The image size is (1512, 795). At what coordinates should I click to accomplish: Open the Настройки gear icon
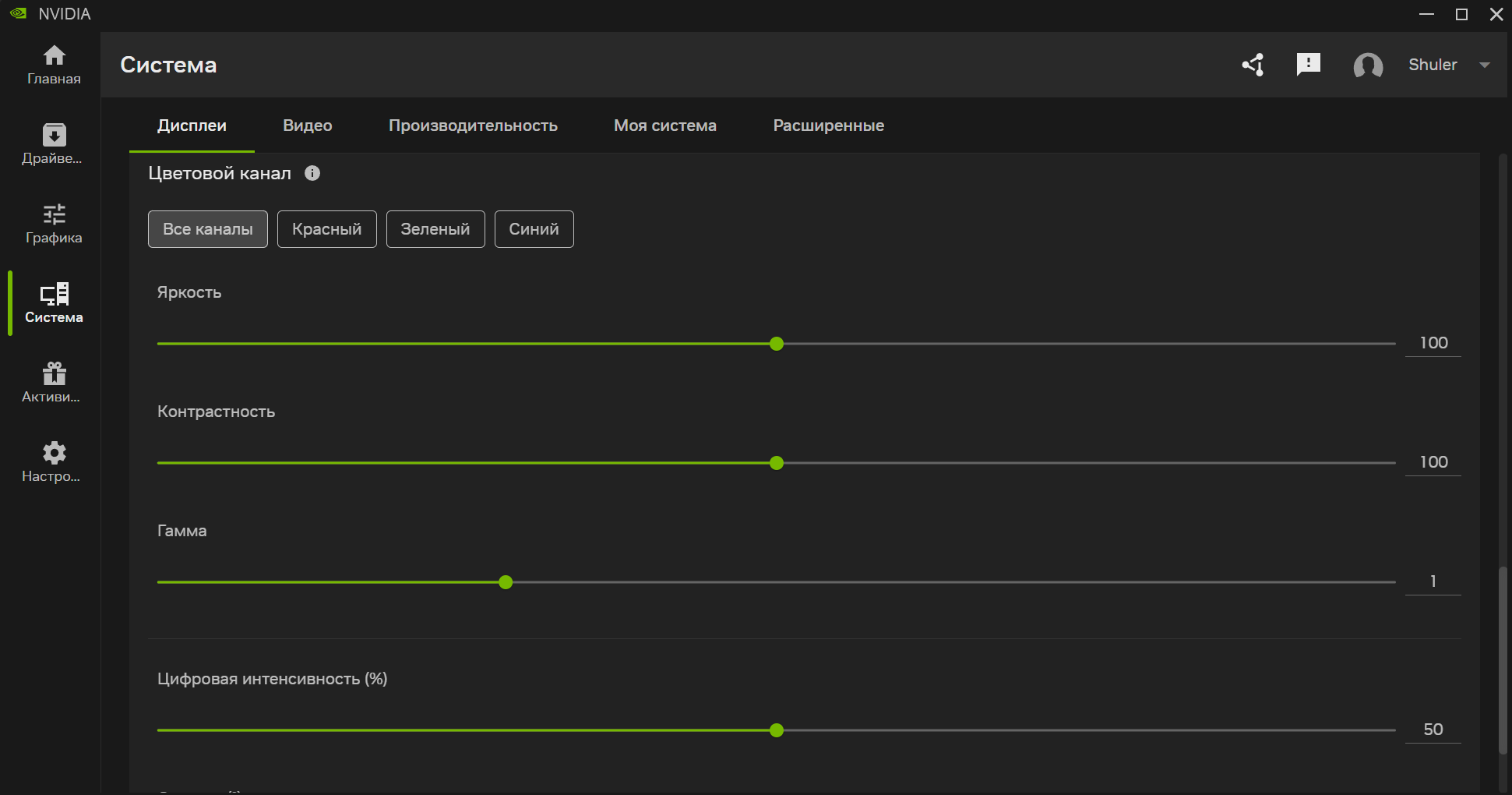(x=54, y=453)
